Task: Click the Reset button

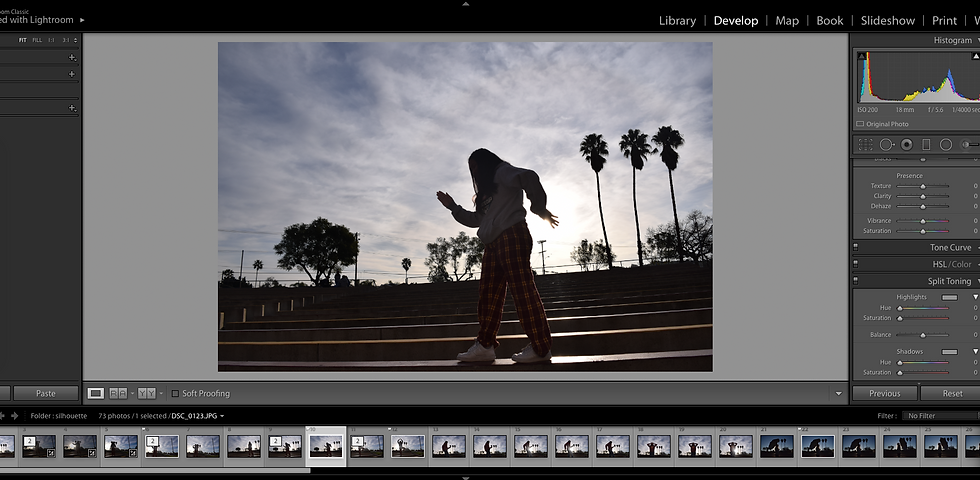Action: 951,393
